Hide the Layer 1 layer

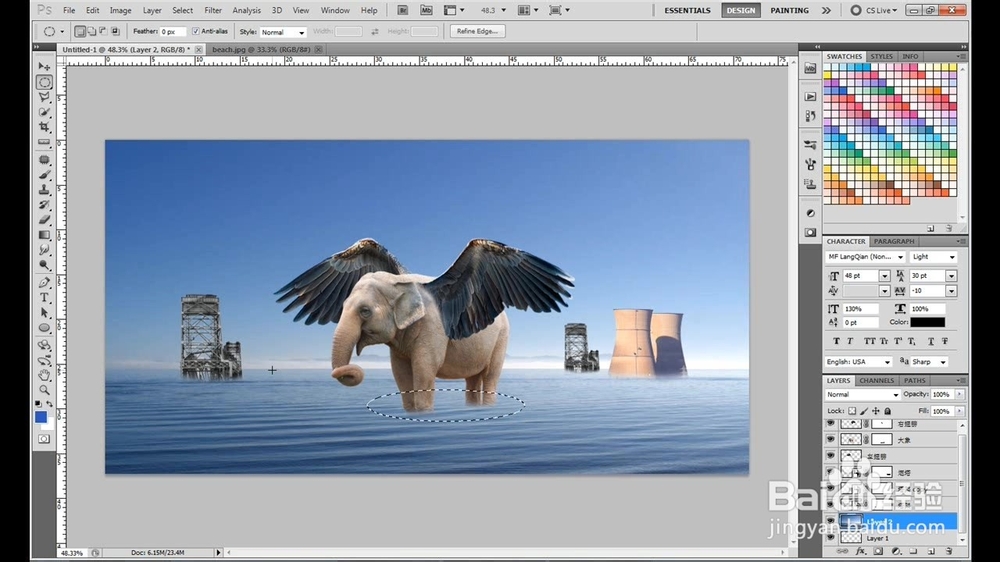830,538
